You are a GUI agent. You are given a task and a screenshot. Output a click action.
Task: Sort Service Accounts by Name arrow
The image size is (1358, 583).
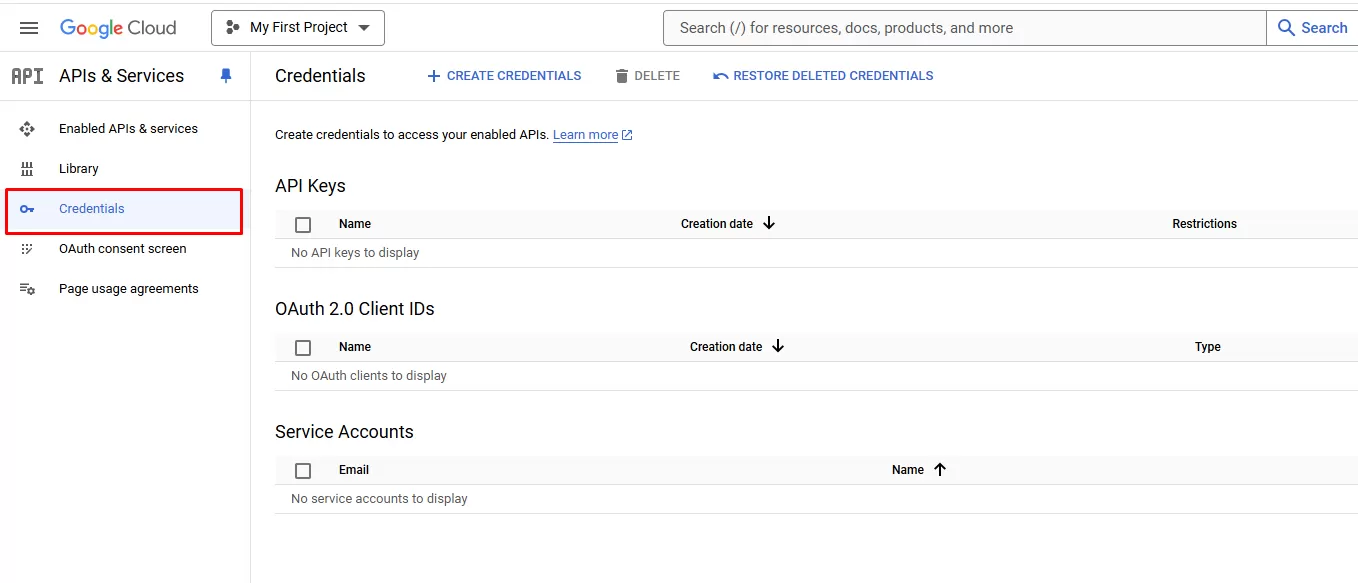tap(940, 470)
